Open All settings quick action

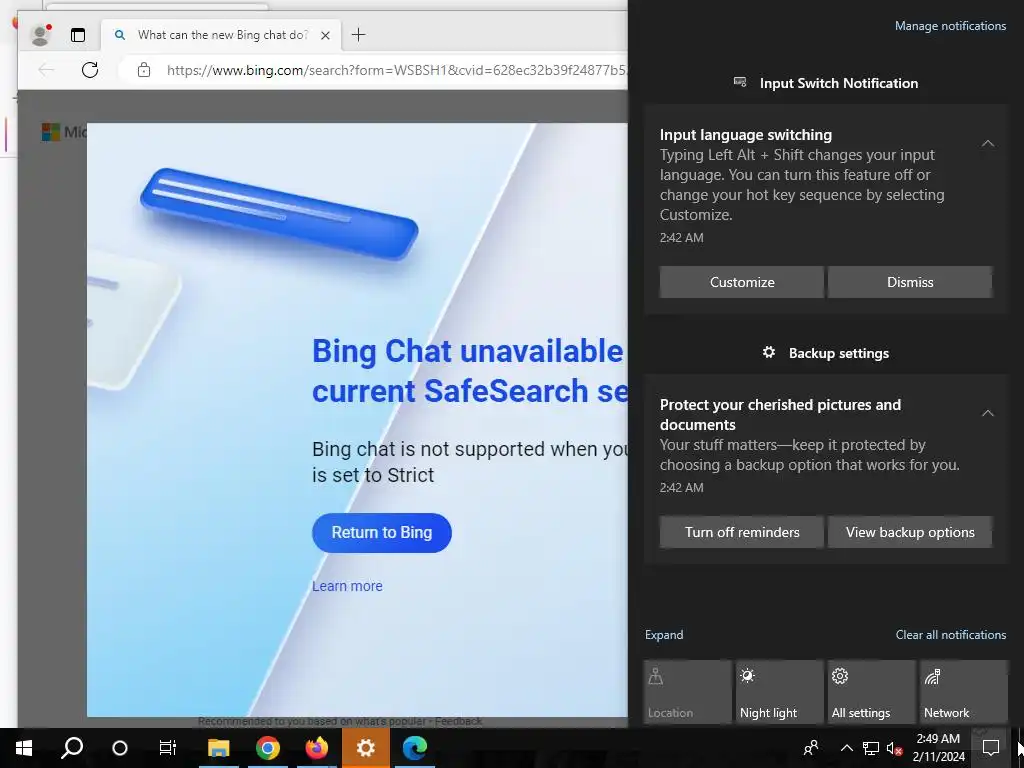coord(872,692)
